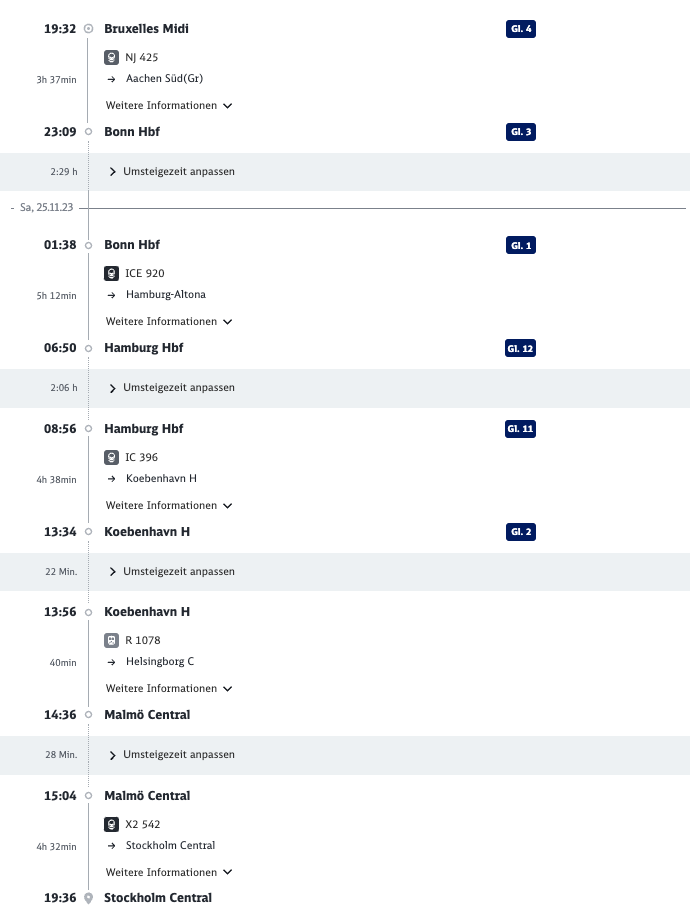
Task: Open Umsteigezeit anpassen for 2:29 h transfer
Action: [x=172, y=172]
